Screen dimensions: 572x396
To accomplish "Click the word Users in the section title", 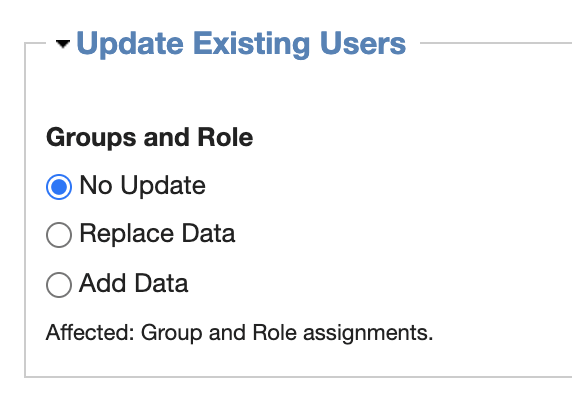I will (363, 44).
